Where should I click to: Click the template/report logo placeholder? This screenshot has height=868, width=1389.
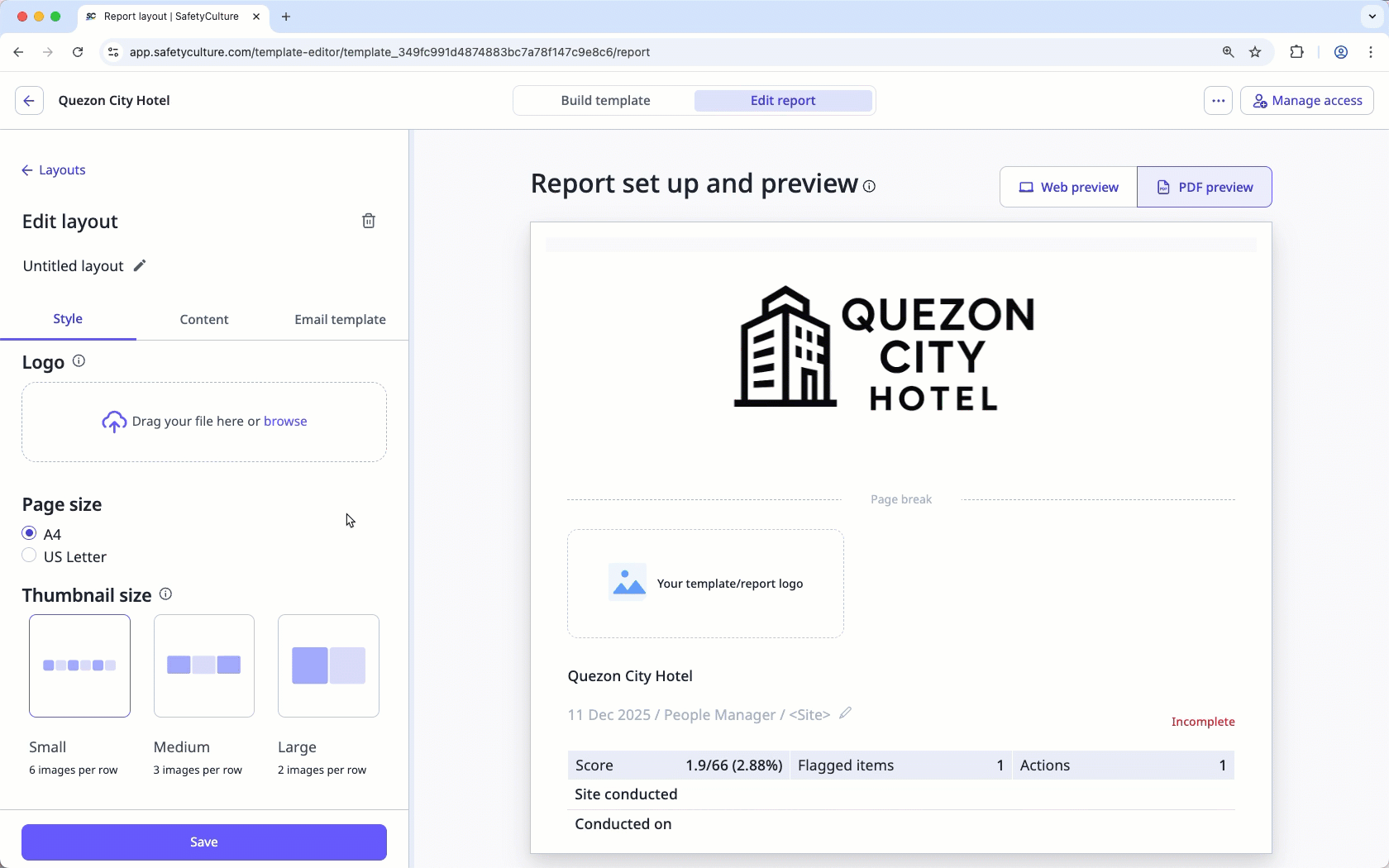[705, 584]
